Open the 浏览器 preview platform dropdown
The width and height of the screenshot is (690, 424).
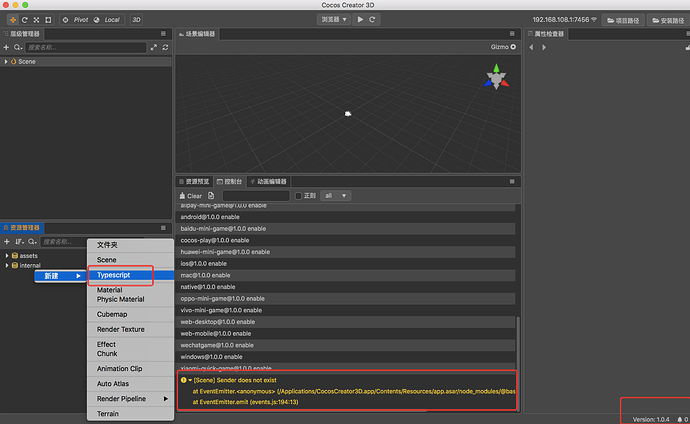pyautogui.click(x=334, y=19)
